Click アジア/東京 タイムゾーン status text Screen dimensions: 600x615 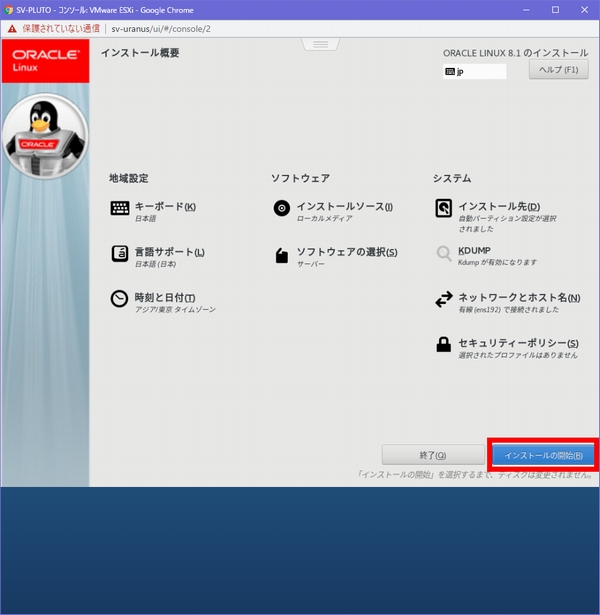(x=175, y=309)
